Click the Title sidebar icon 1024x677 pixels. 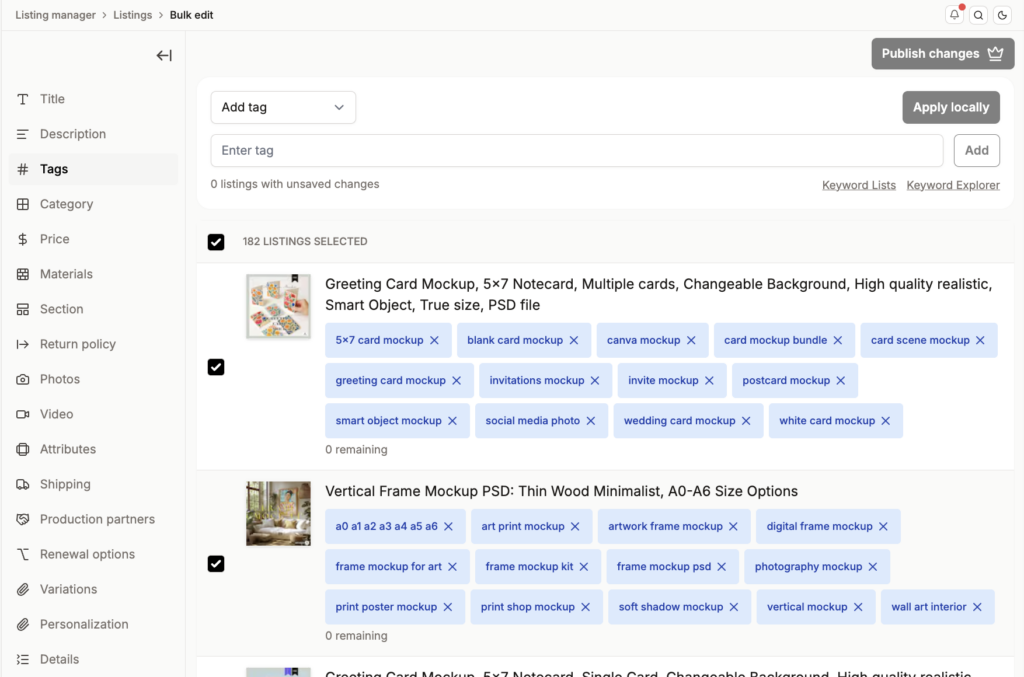point(23,99)
